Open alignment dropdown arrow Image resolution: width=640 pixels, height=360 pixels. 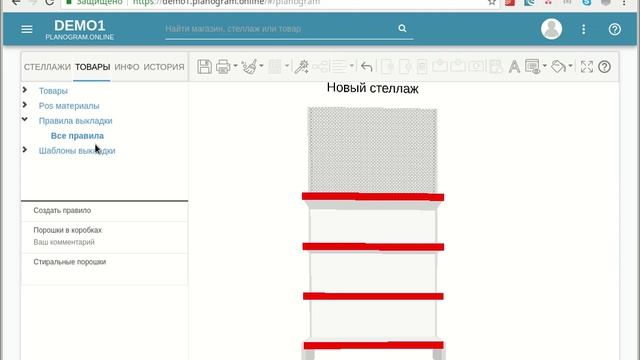click(x=351, y=66)
